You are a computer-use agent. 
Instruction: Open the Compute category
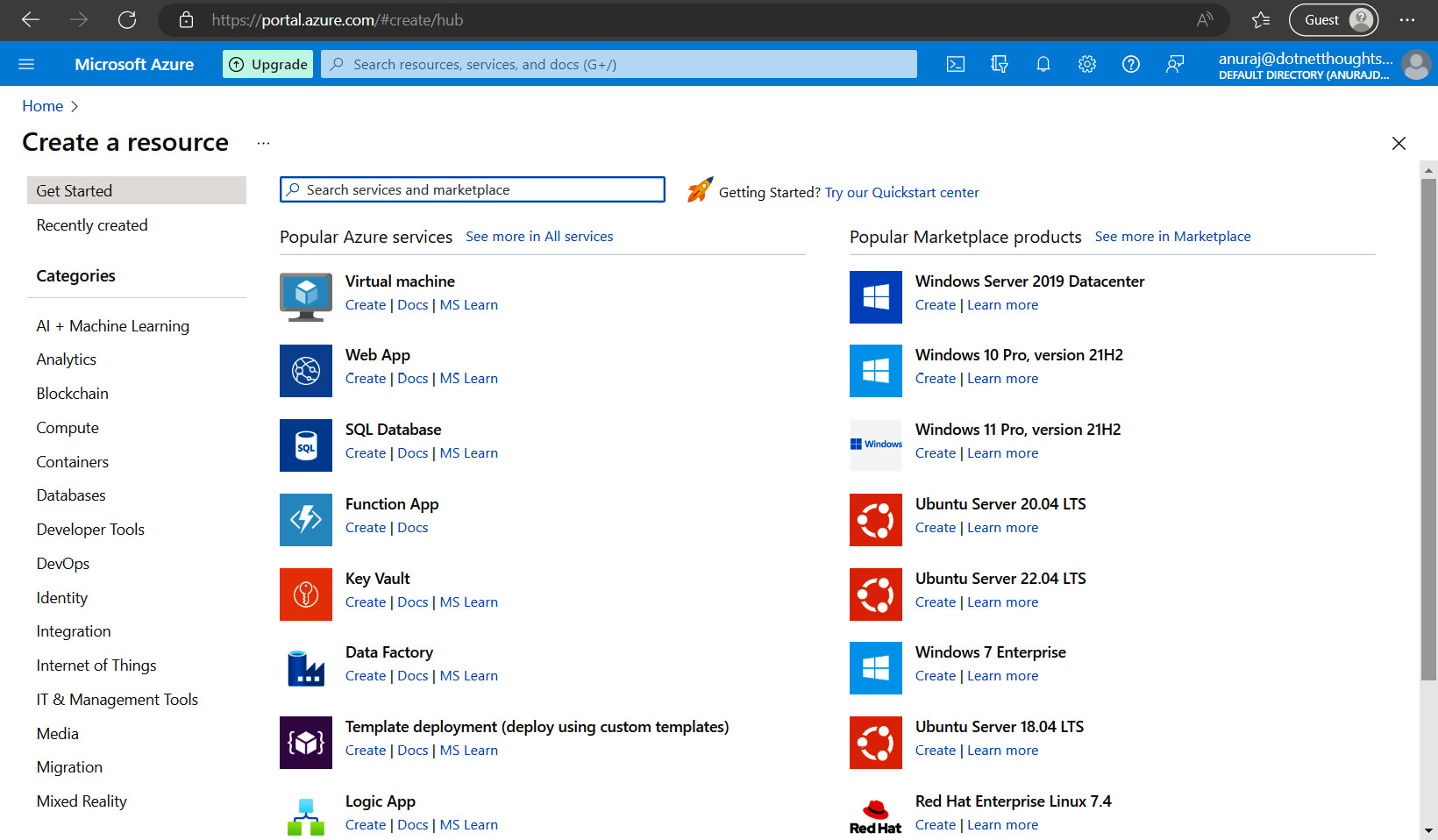68,428
